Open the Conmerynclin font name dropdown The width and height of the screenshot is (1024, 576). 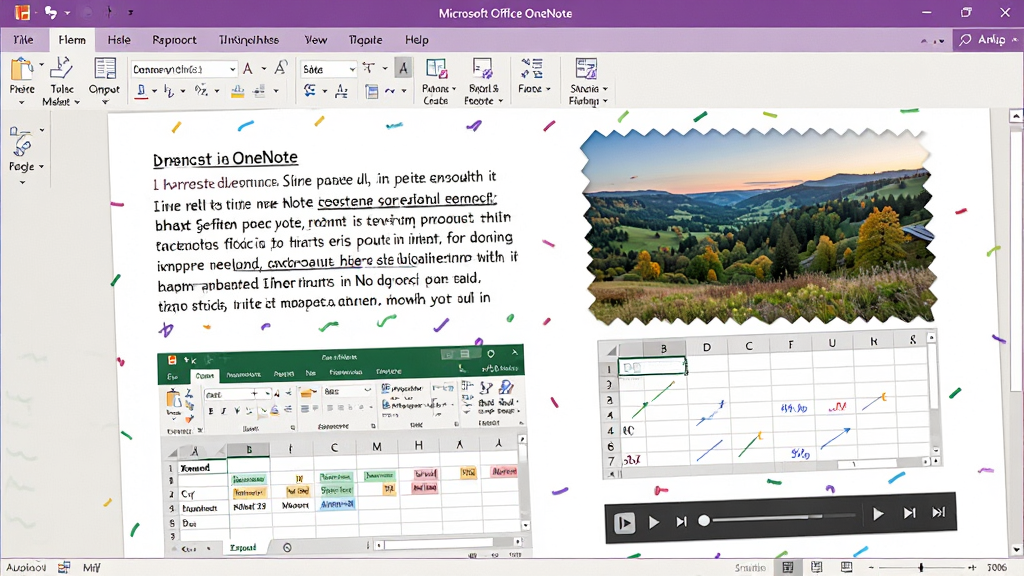point(232,69)
